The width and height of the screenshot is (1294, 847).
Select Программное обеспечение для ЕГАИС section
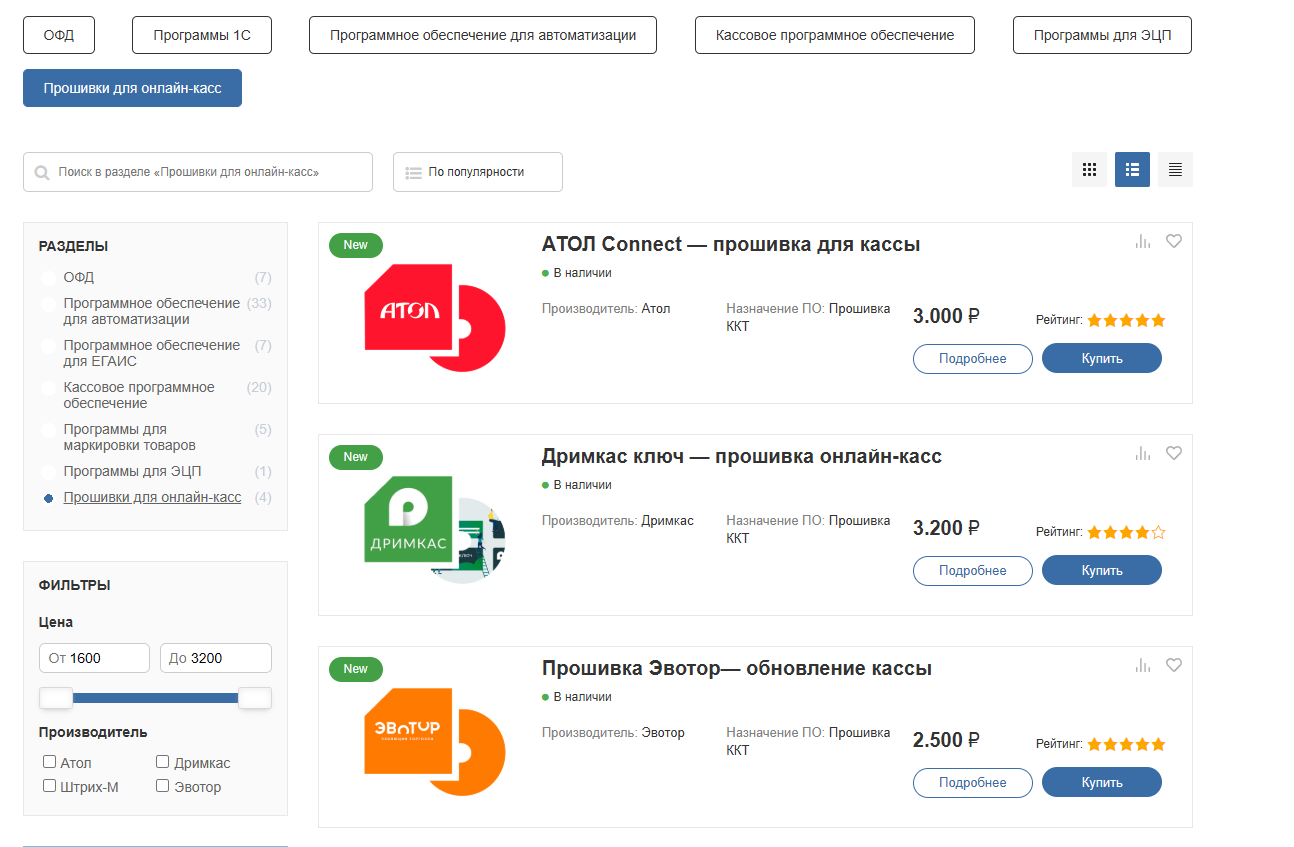click(152, 353)
